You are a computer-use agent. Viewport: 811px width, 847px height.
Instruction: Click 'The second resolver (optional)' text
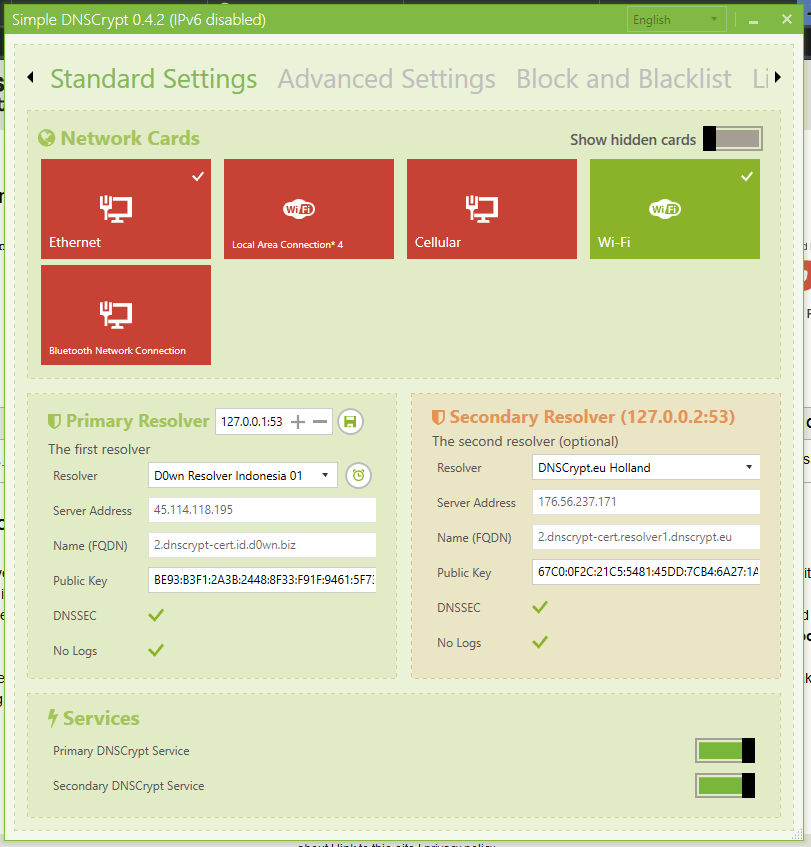[x=525, y=441]
